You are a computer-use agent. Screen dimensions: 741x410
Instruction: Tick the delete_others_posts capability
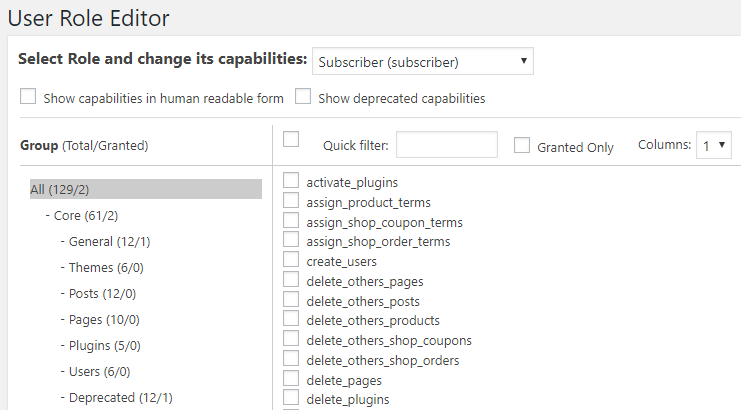[291, 300]
